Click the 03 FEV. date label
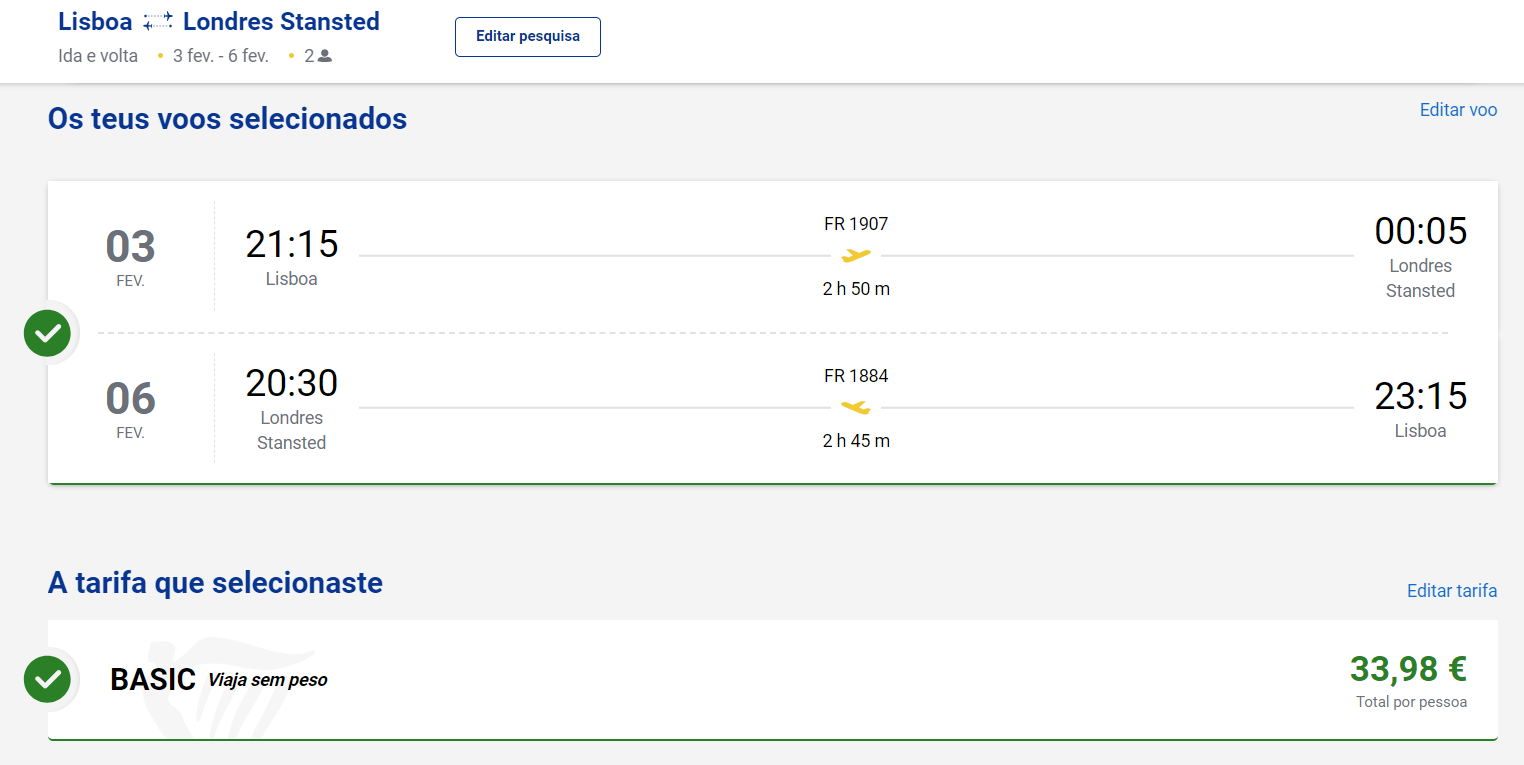Image resolution: width=1524 pixels, height=765 pixels. click(131, 257)
